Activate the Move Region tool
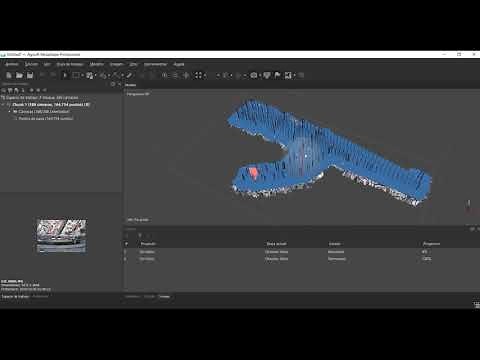Image resolution: width=480 pixels, height=360 pixels. tap(89, 75)
